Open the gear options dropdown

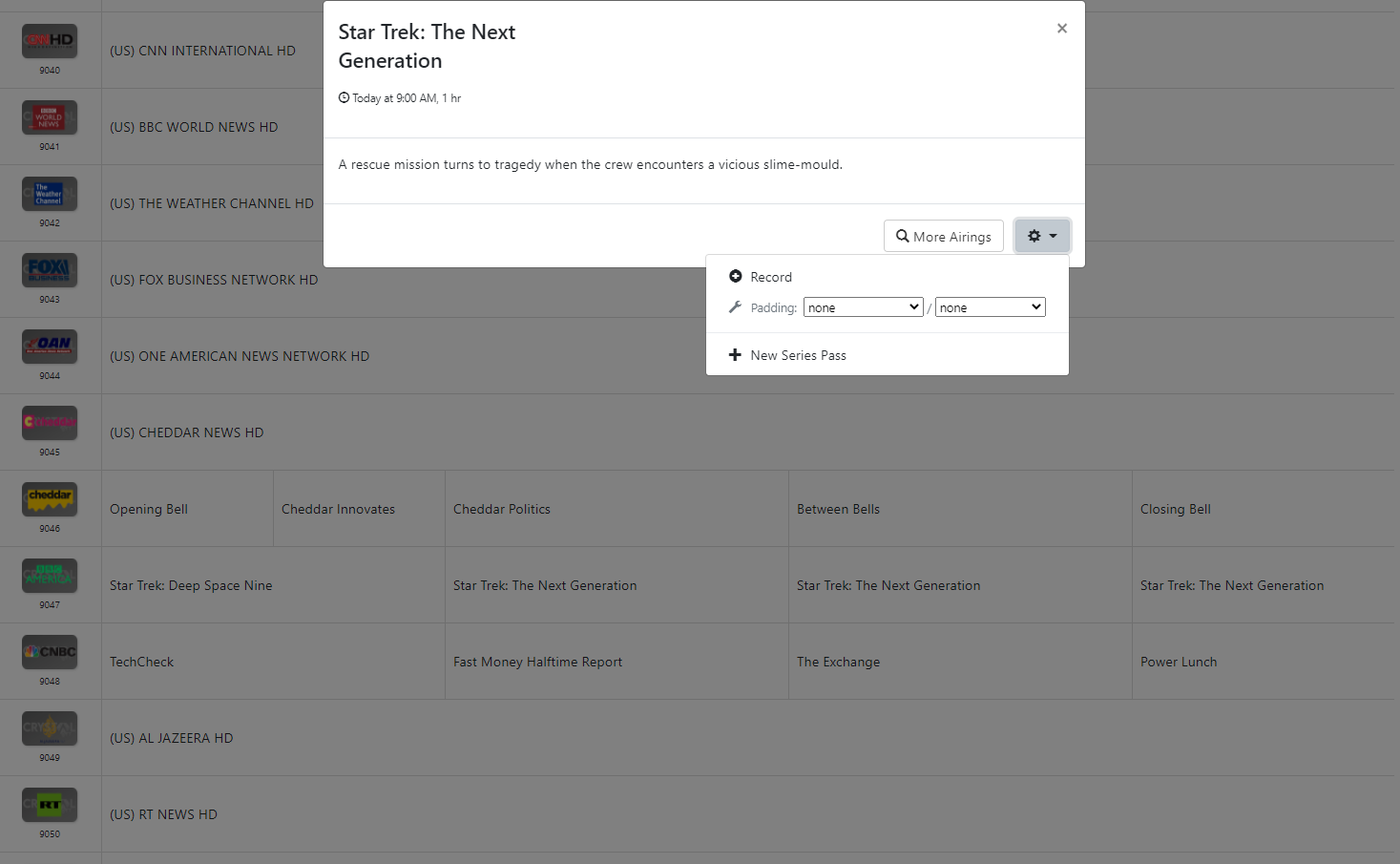[1041, 236]
